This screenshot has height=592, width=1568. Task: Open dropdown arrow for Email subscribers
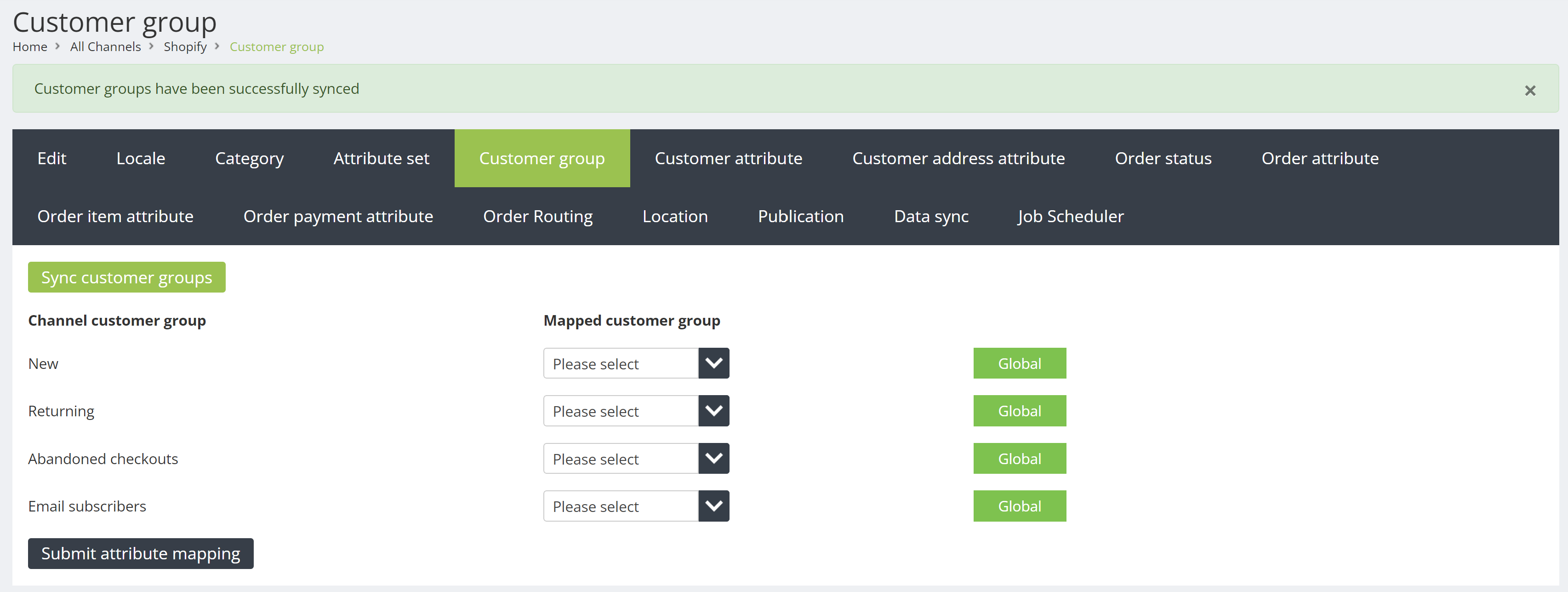point(713,506)
